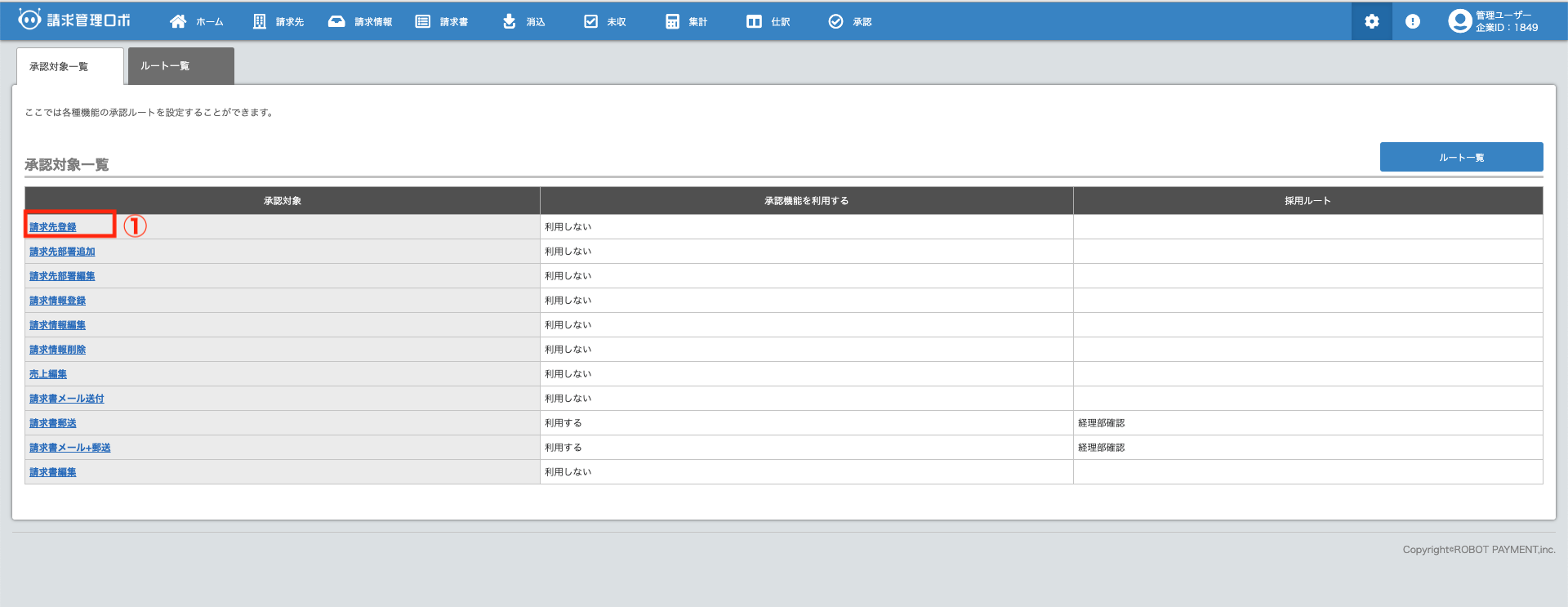1568x607 pixels.
Task: Click the 消込 download arrow icon
Action: point(509,22)
